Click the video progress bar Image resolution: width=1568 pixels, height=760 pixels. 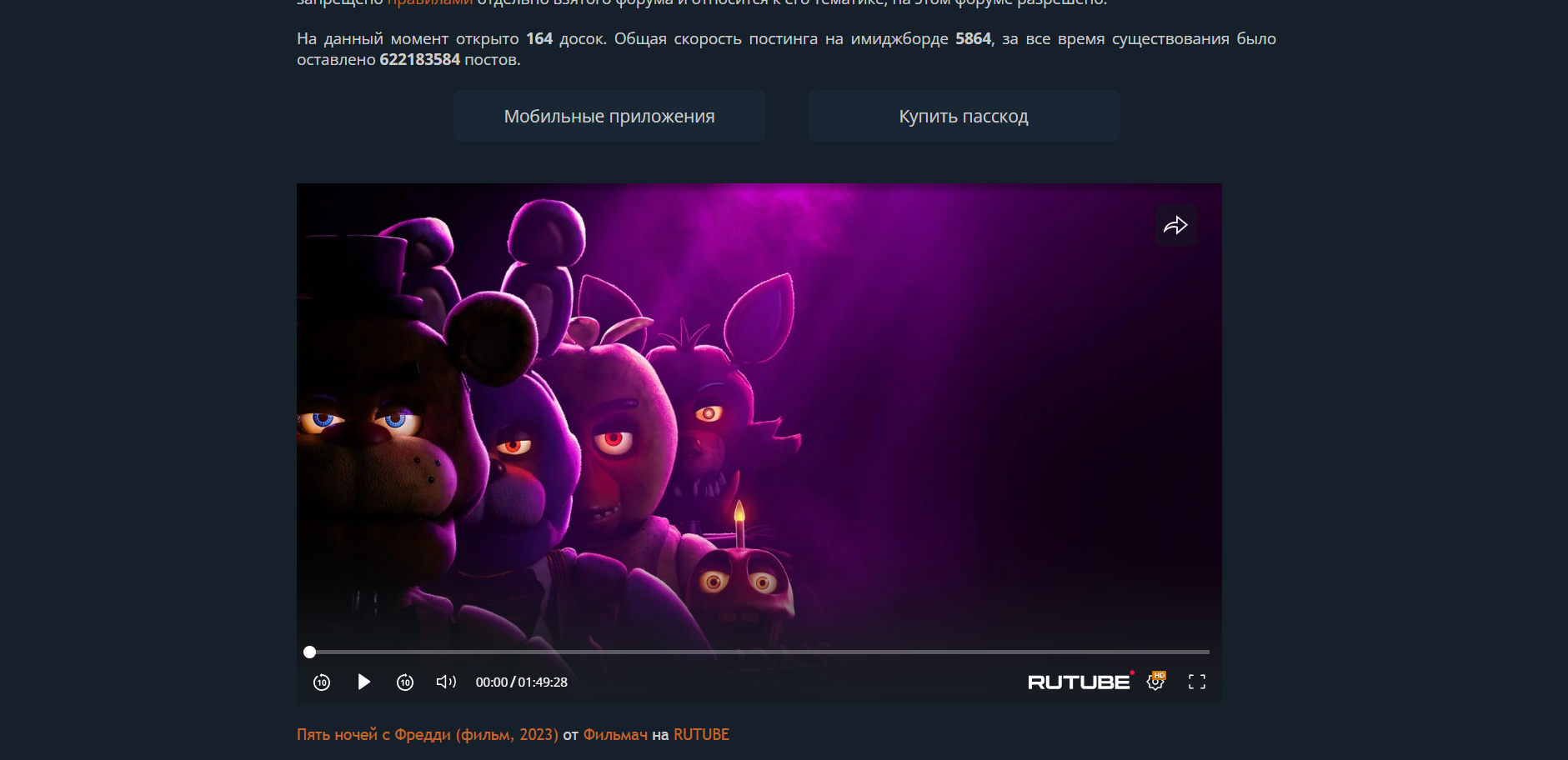(x=759, y=652)
